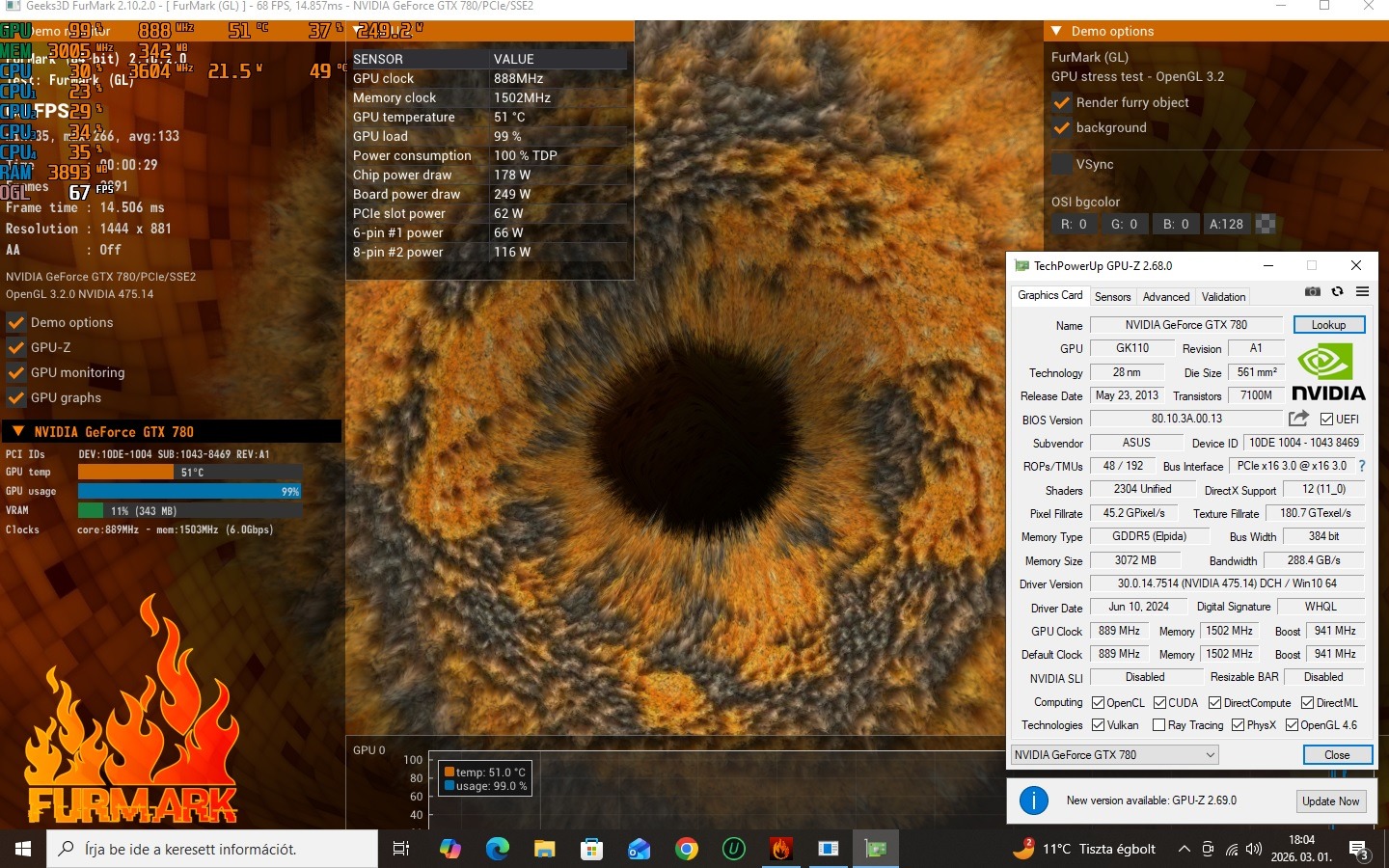1389x868 pixels.
Task: Enable the VSync checkbox
Action: tap(1062, 164)
